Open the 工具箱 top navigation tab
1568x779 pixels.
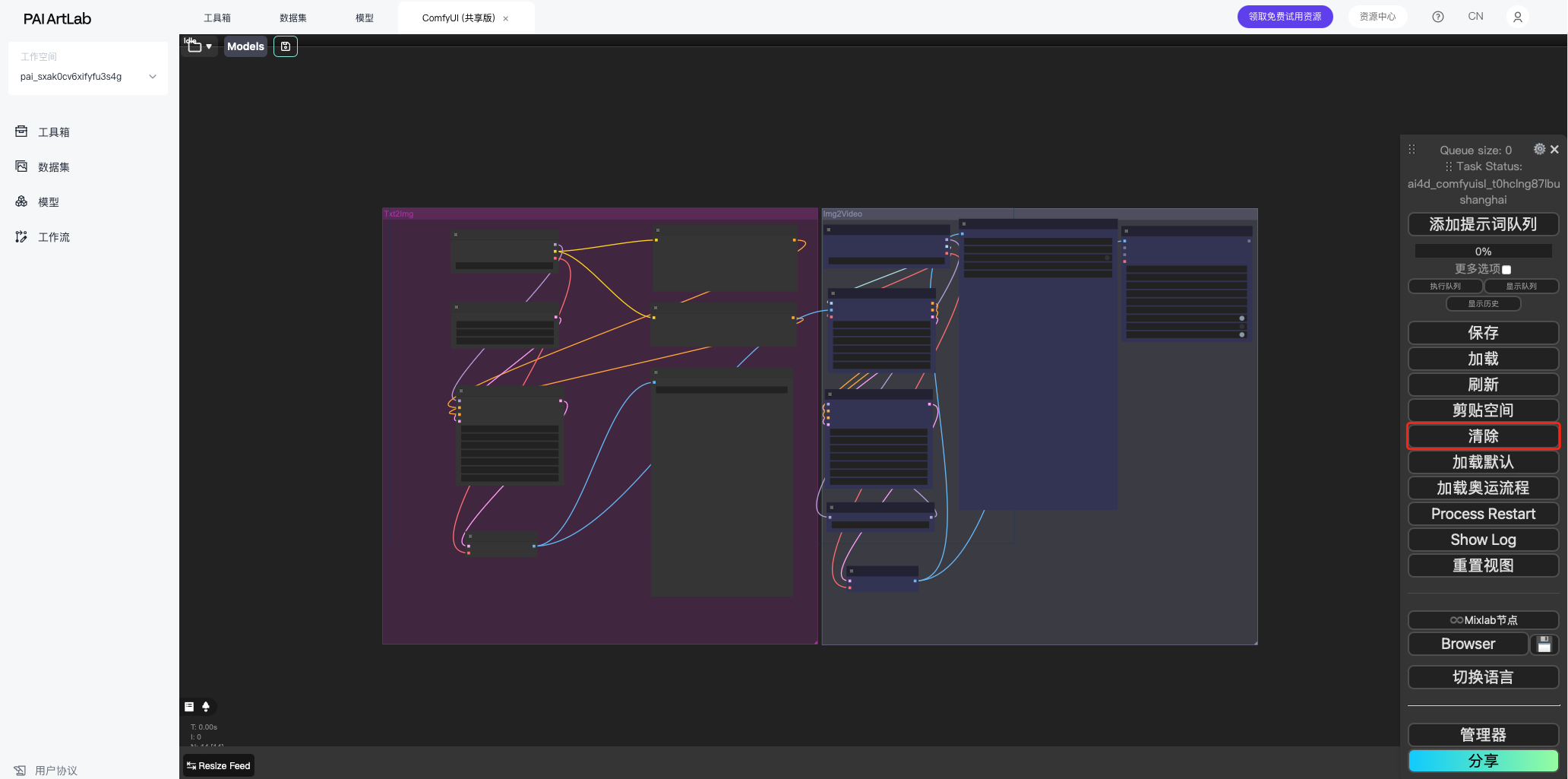coord(217,17)
